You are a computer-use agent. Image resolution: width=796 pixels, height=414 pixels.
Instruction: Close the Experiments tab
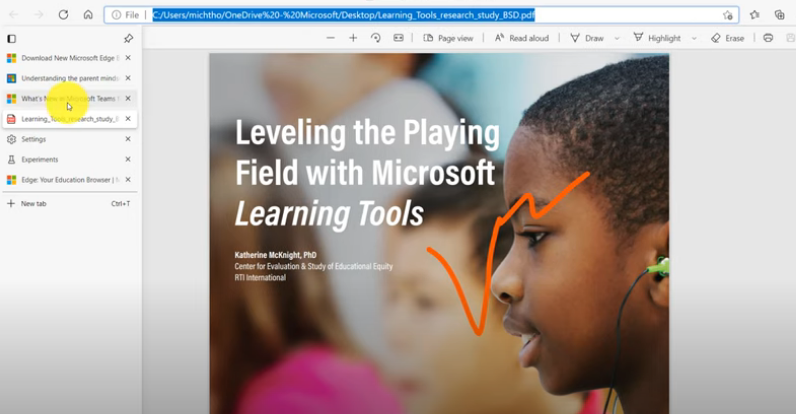coord(128,159)
